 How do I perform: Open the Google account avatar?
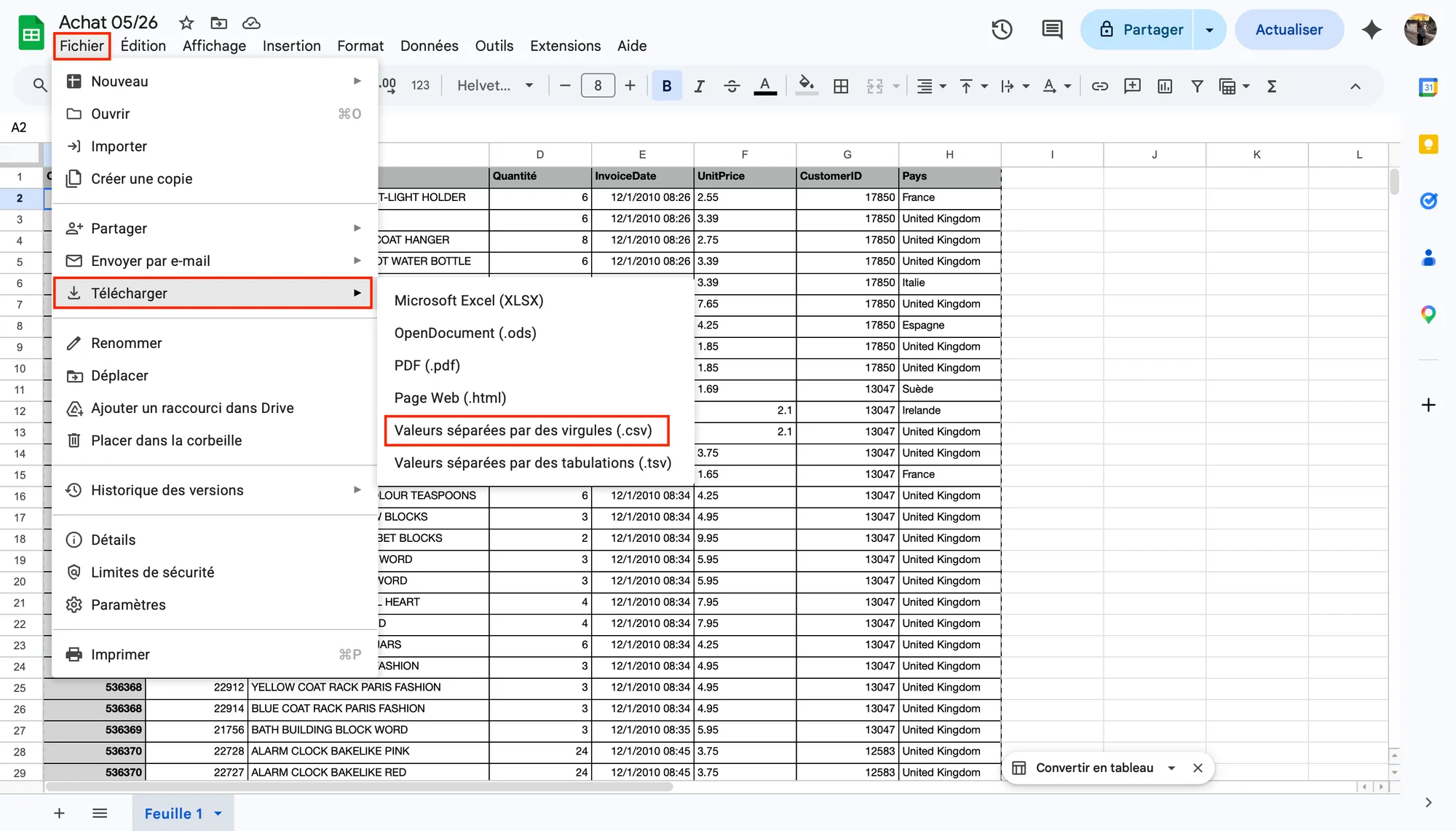[x=1420, y=30]
